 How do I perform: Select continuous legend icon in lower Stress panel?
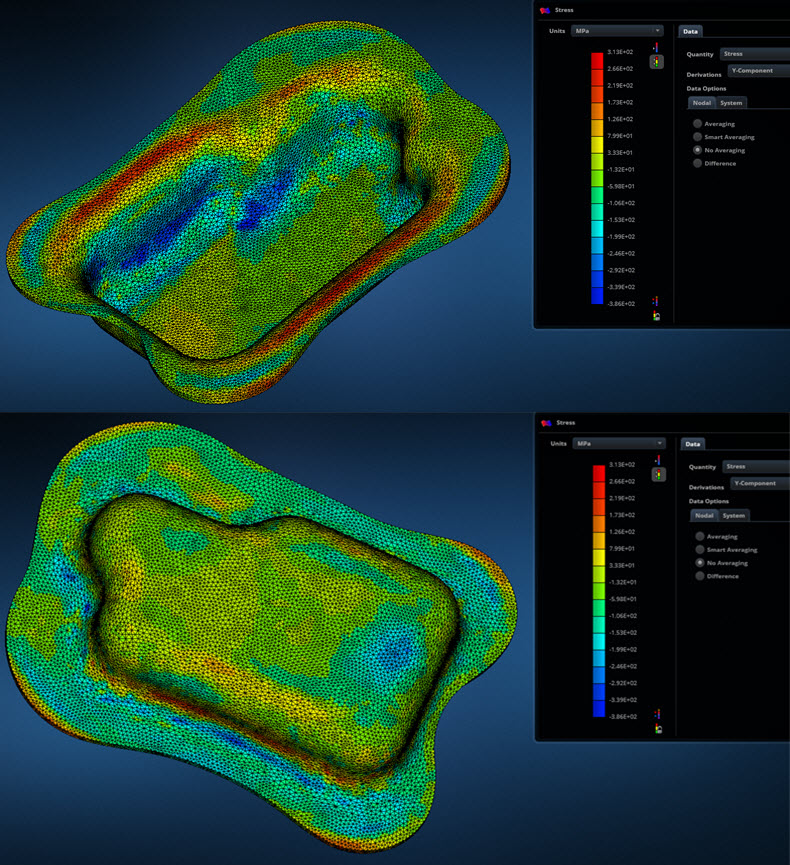click(658, 461)
